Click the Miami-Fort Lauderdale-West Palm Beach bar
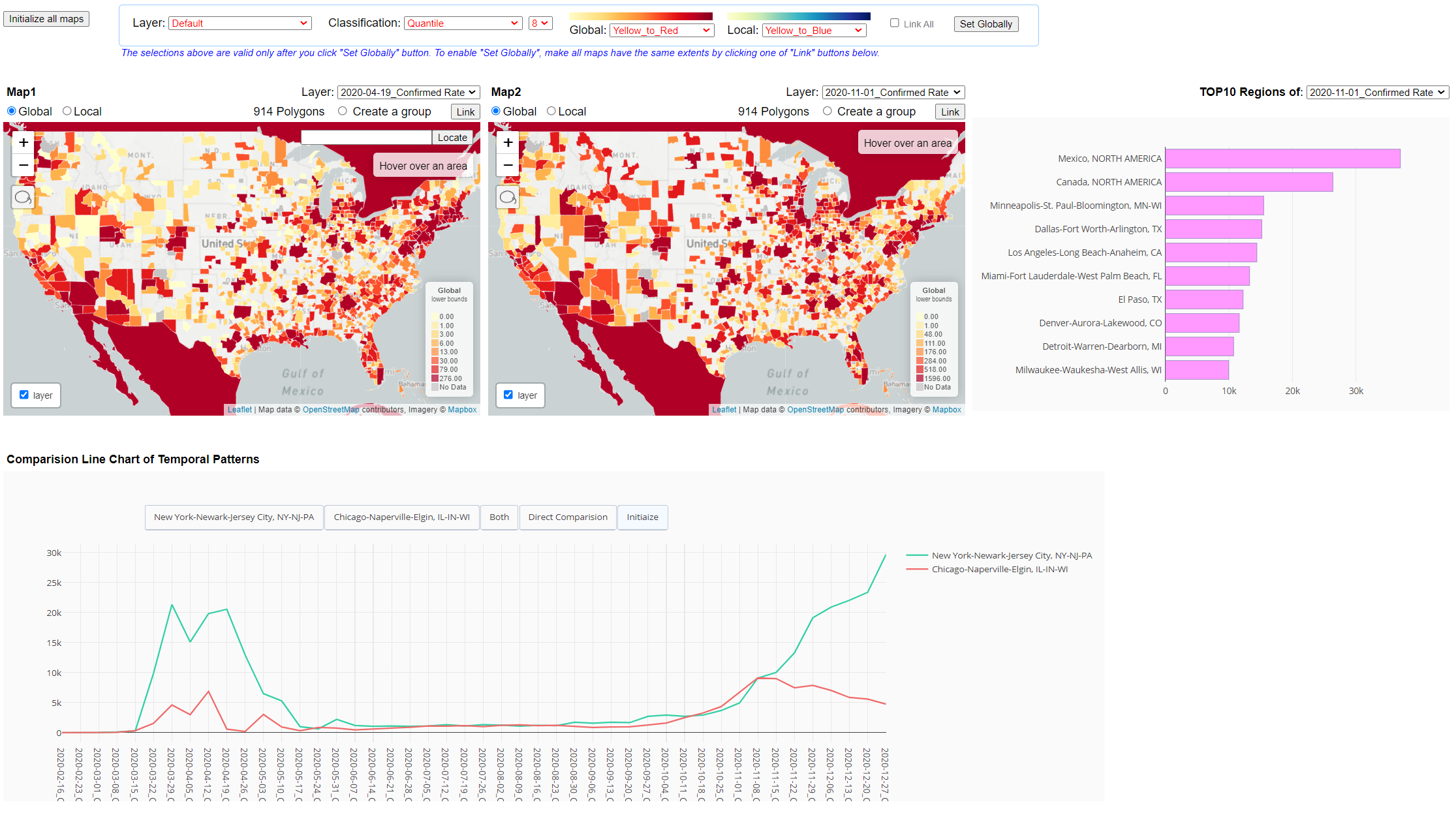Viewport: 1456px width, 813px height. [1207, 276]
